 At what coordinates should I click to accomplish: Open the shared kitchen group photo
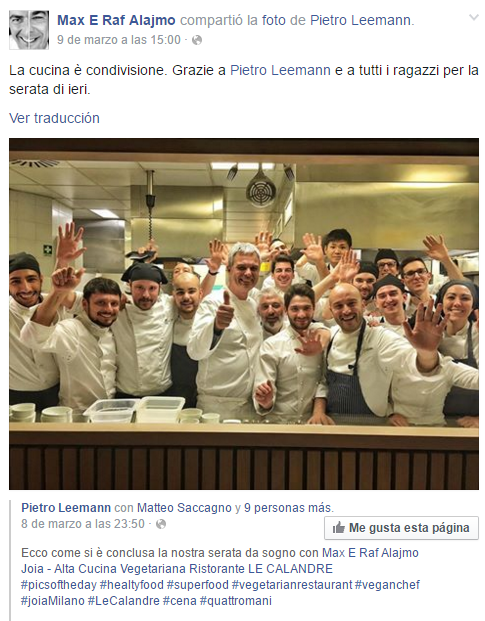click(x=244, y=314)
